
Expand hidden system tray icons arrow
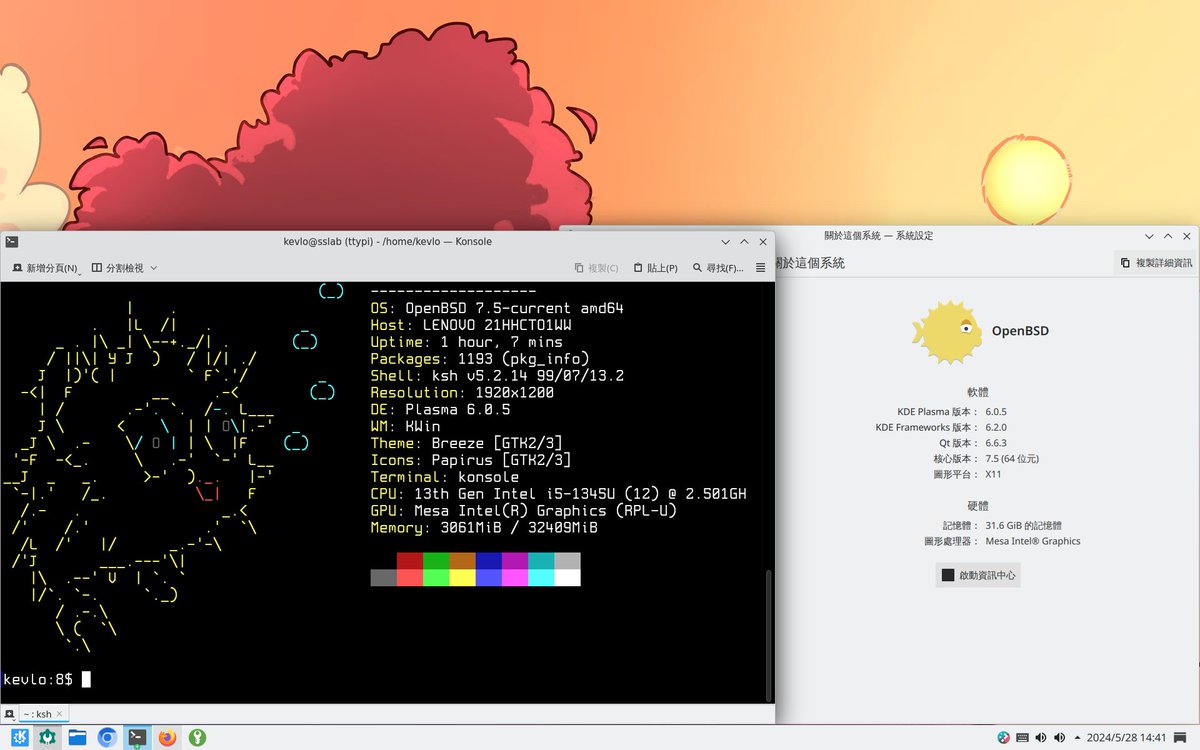pyautogui.click(x=1079, y=738)
